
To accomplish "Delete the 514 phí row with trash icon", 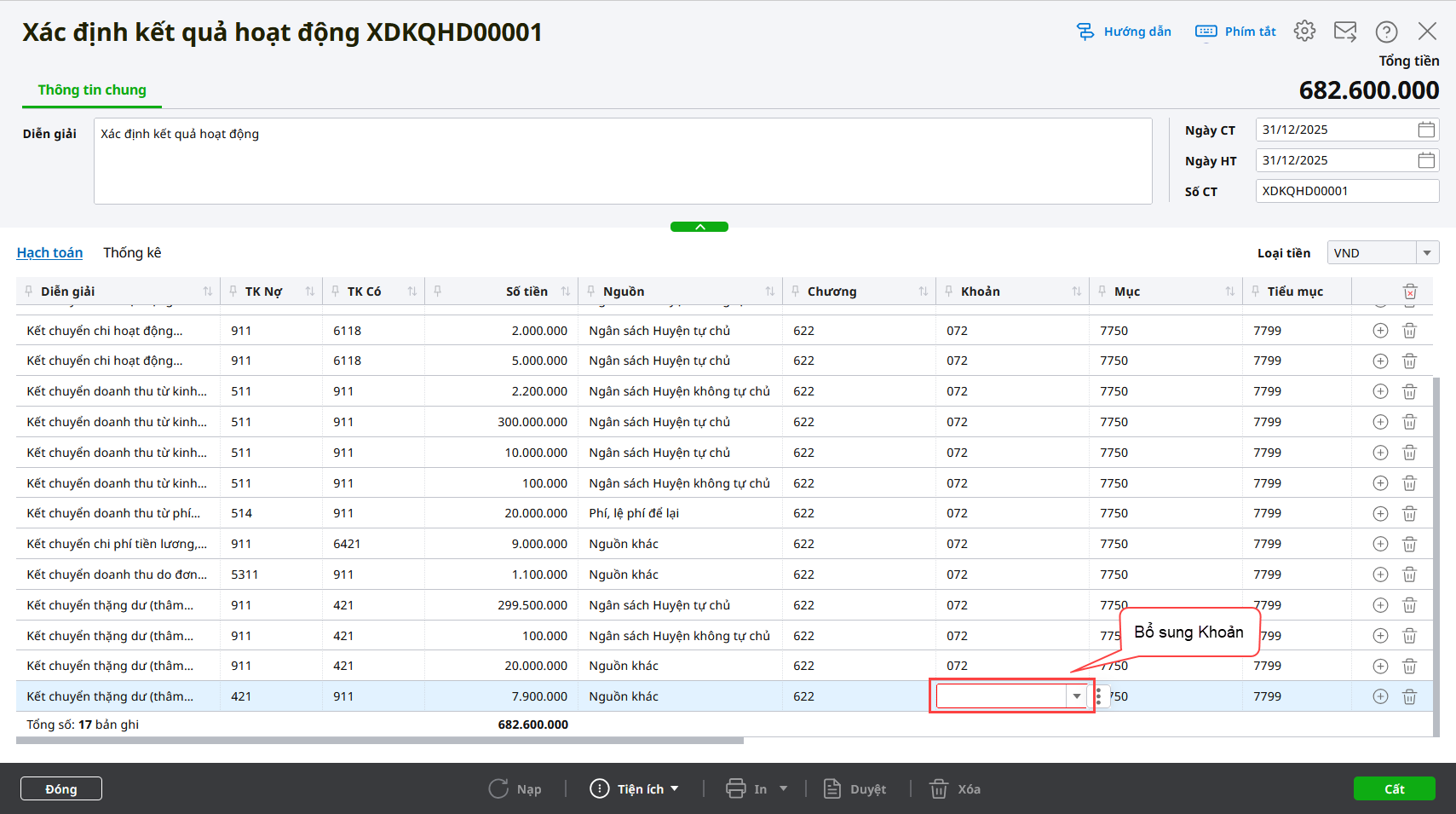I will pyautogui.click(x=1410, y=513).
